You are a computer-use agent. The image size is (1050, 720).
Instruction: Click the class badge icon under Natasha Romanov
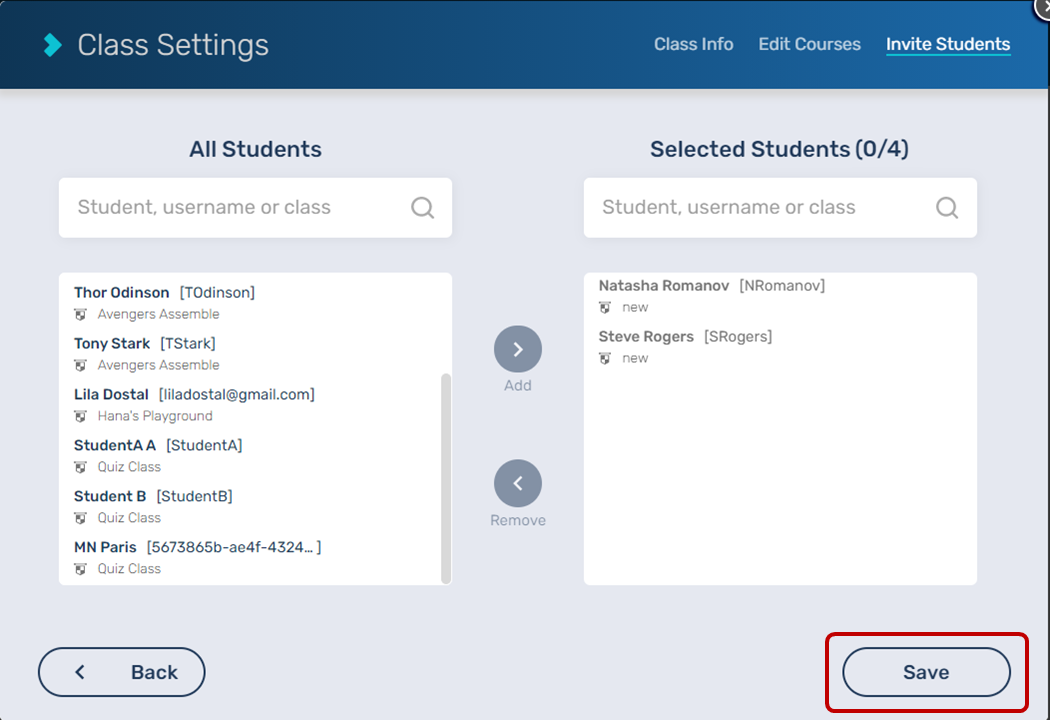pos(605,308)
